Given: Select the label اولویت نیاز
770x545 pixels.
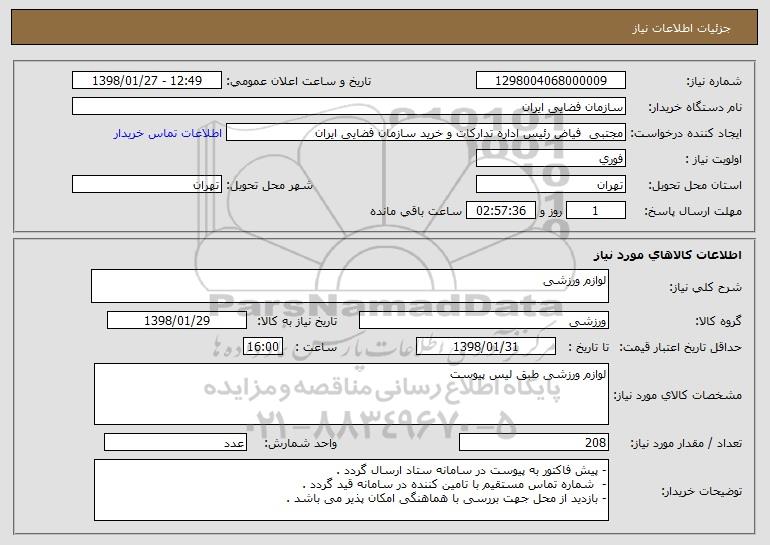Looking at the screenshot, I should pyautogui.click(x=714, y=160).
